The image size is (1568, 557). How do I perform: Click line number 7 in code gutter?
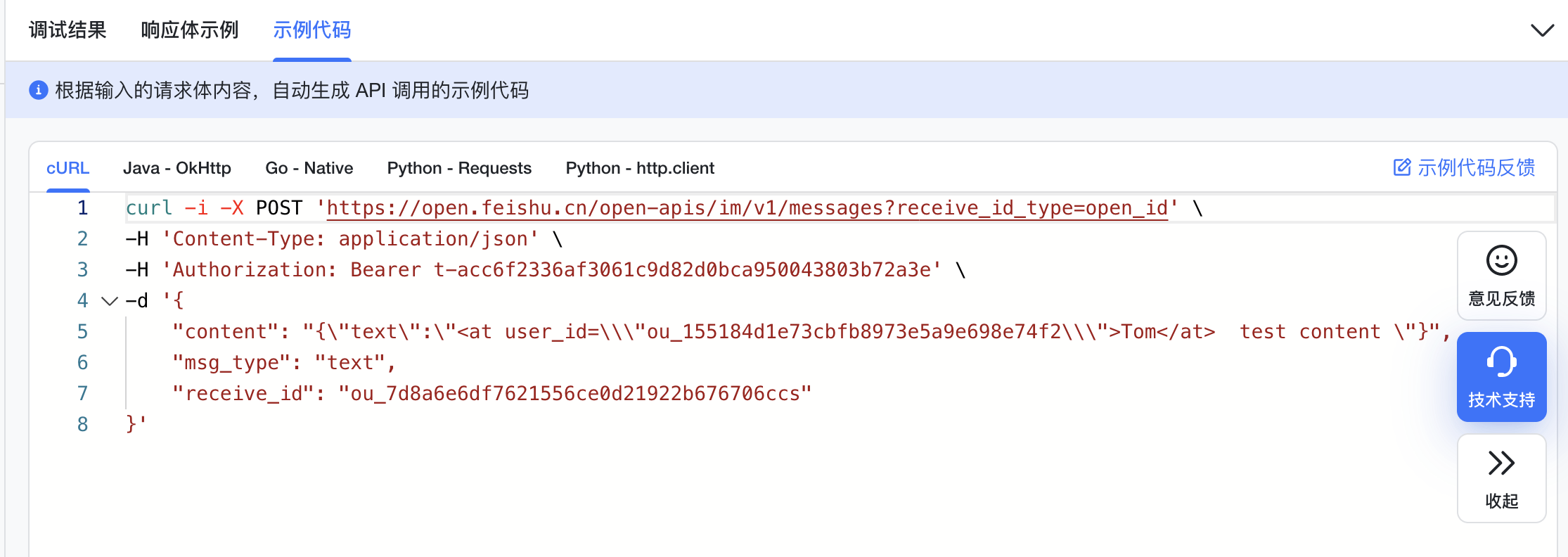(83, 393)
